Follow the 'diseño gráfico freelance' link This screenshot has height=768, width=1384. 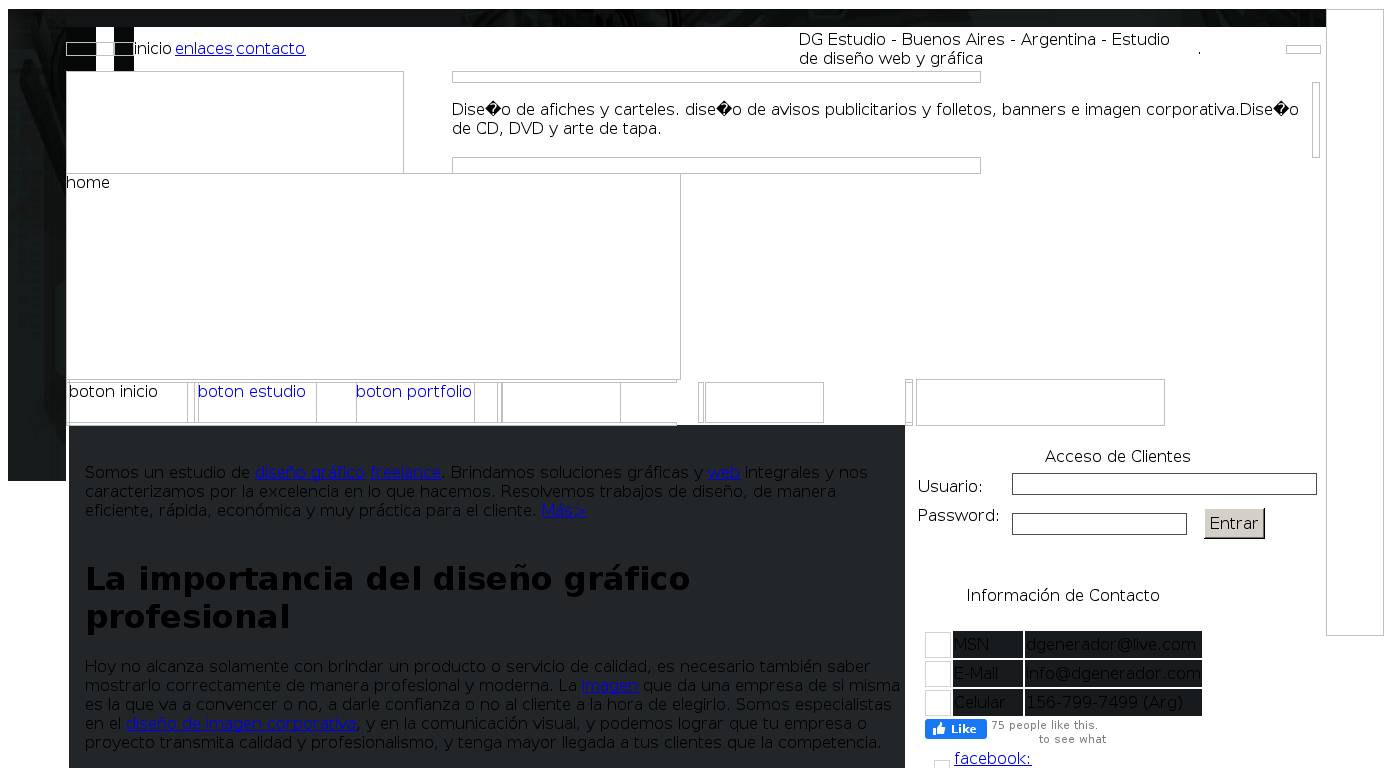[347, 473]
